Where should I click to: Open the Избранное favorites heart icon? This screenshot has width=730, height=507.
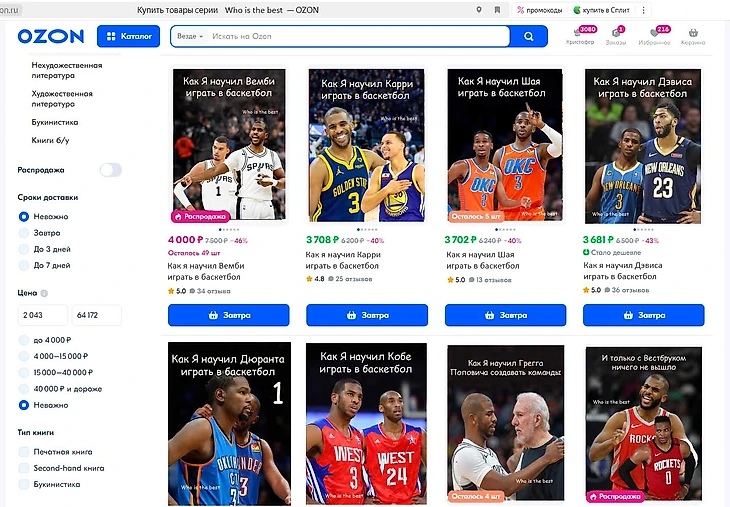654,33
